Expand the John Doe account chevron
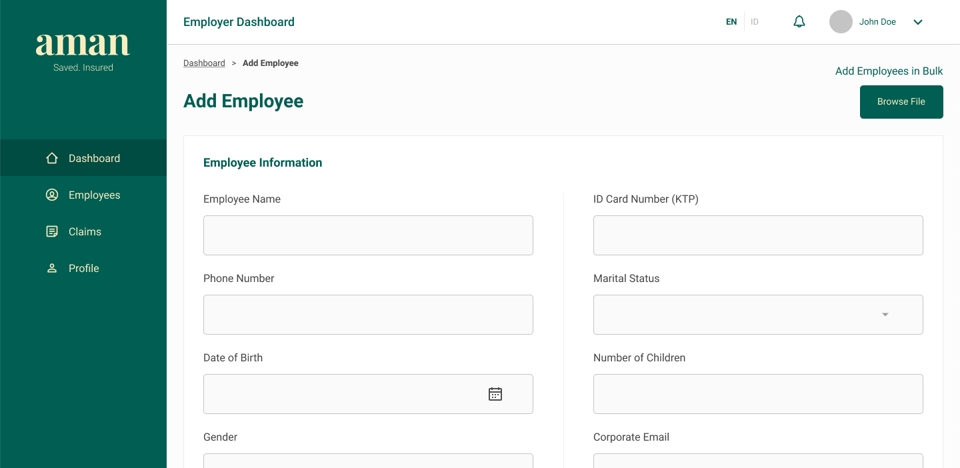This screenshot has height=468, width=960. coord(918,22)
